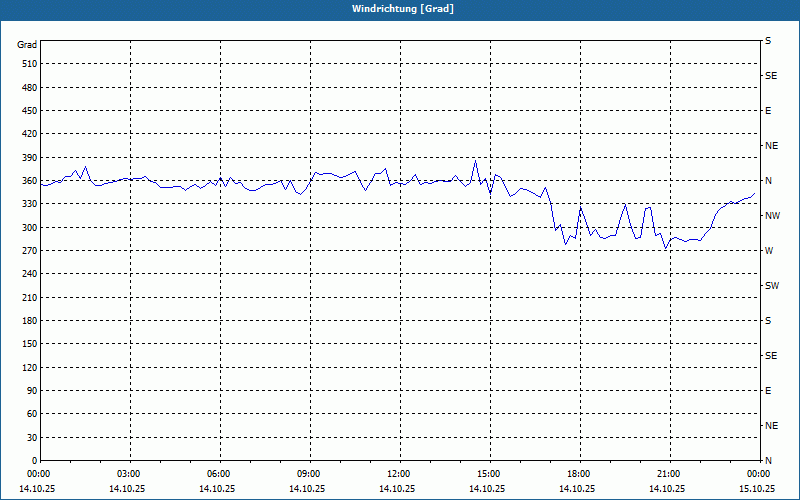Choose the 60 degree axis label
Viewport: 800px width, 500px height.
[32, 414]
